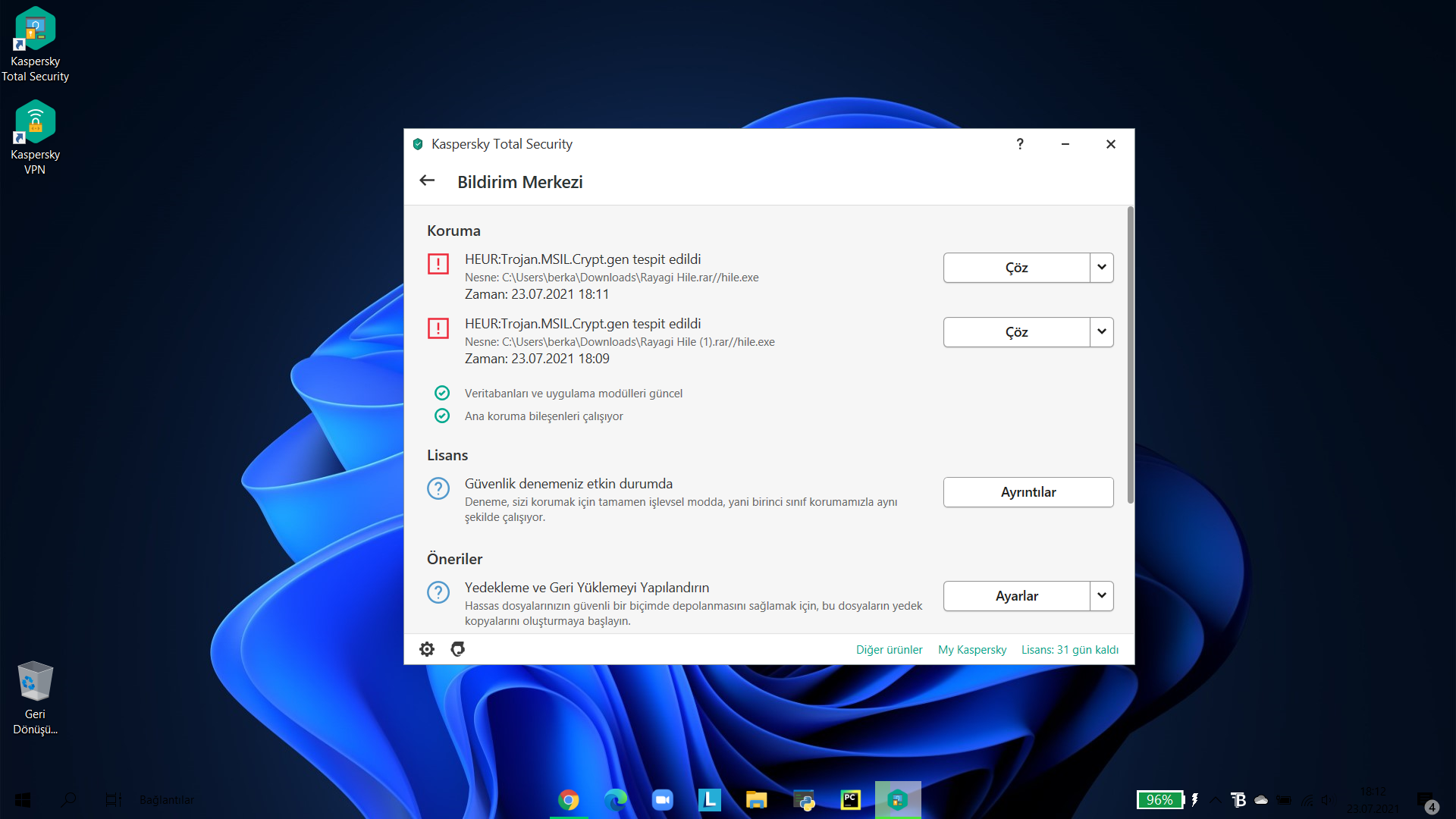This screenshot has height=819, width=1456.
Task: Open PyCharm from the taskbar
Action: tap(851, 800)
